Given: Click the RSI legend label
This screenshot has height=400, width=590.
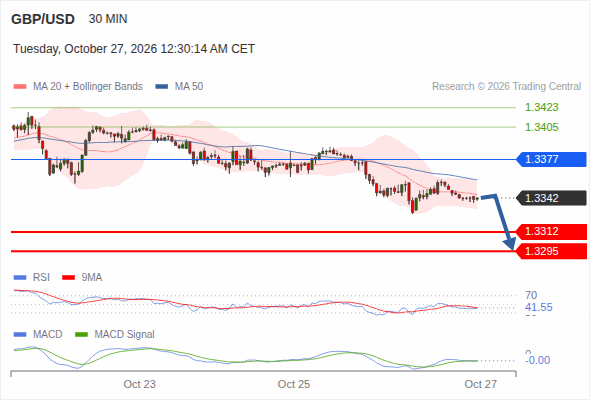Looking at the screenshot, I should coord(41,277).
